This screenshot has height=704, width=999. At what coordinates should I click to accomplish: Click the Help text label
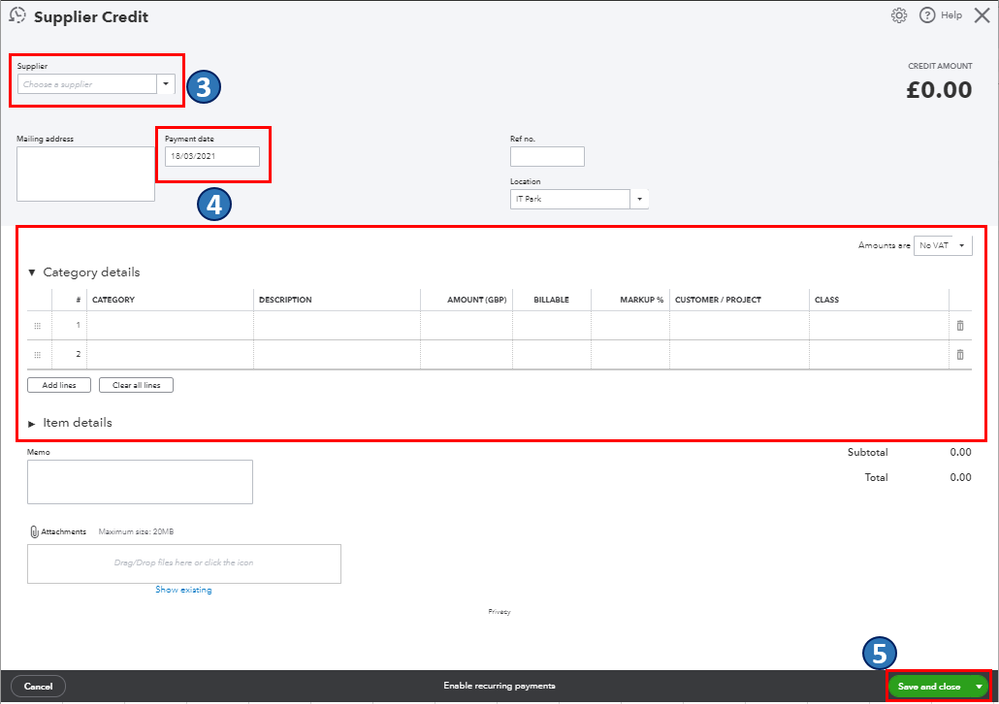(951, 15)
